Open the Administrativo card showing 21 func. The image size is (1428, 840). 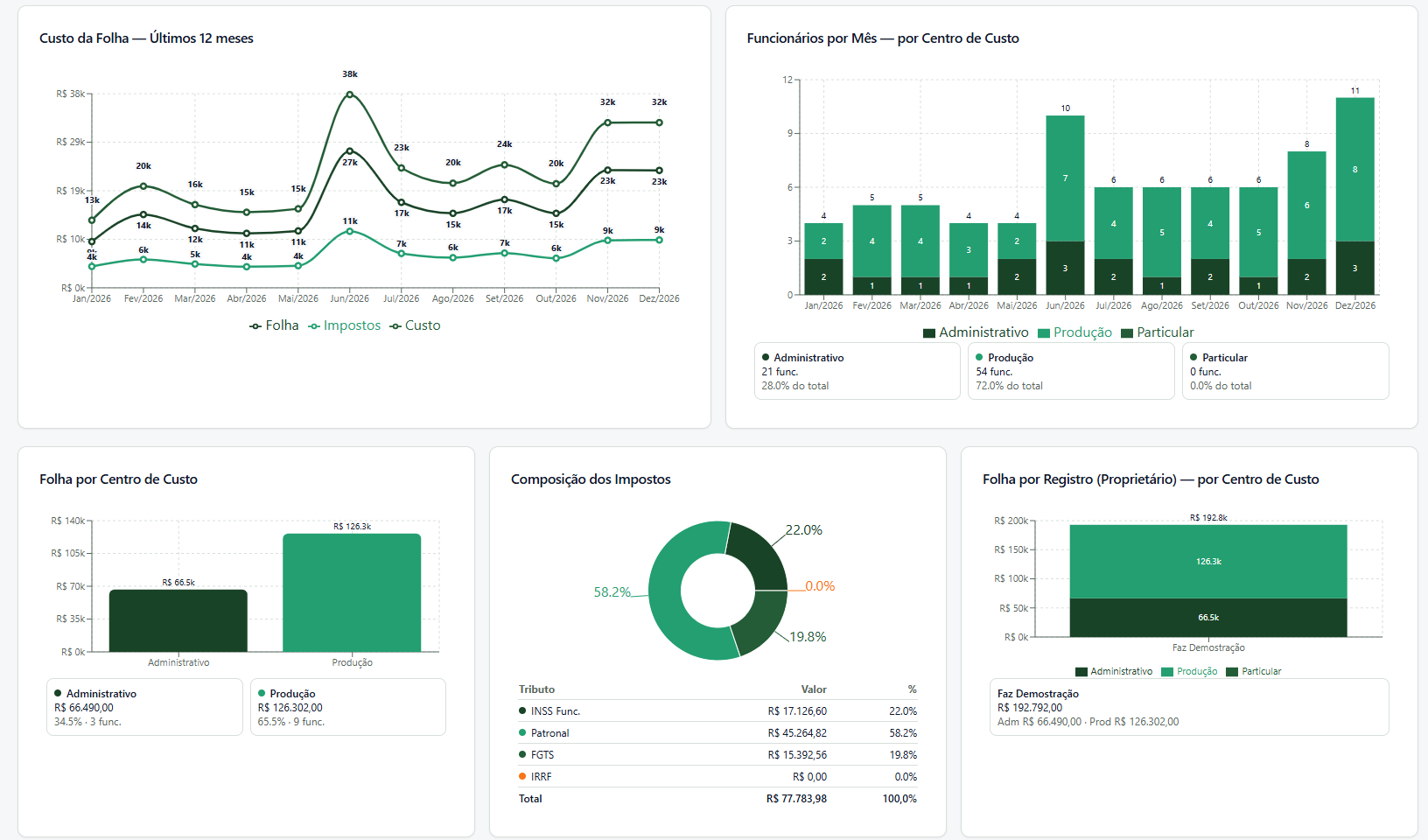857,371
